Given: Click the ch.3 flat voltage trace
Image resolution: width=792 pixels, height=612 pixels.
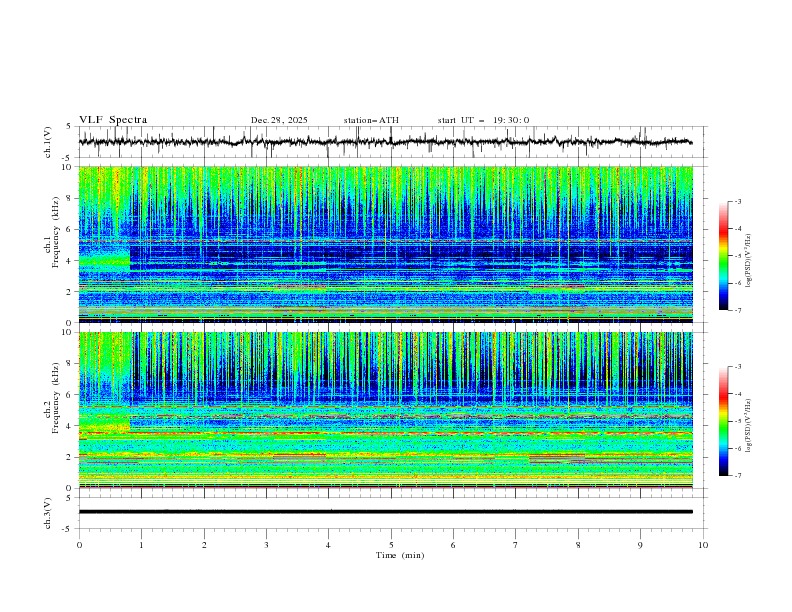Looking at the screenshot, I should (386, 512).
